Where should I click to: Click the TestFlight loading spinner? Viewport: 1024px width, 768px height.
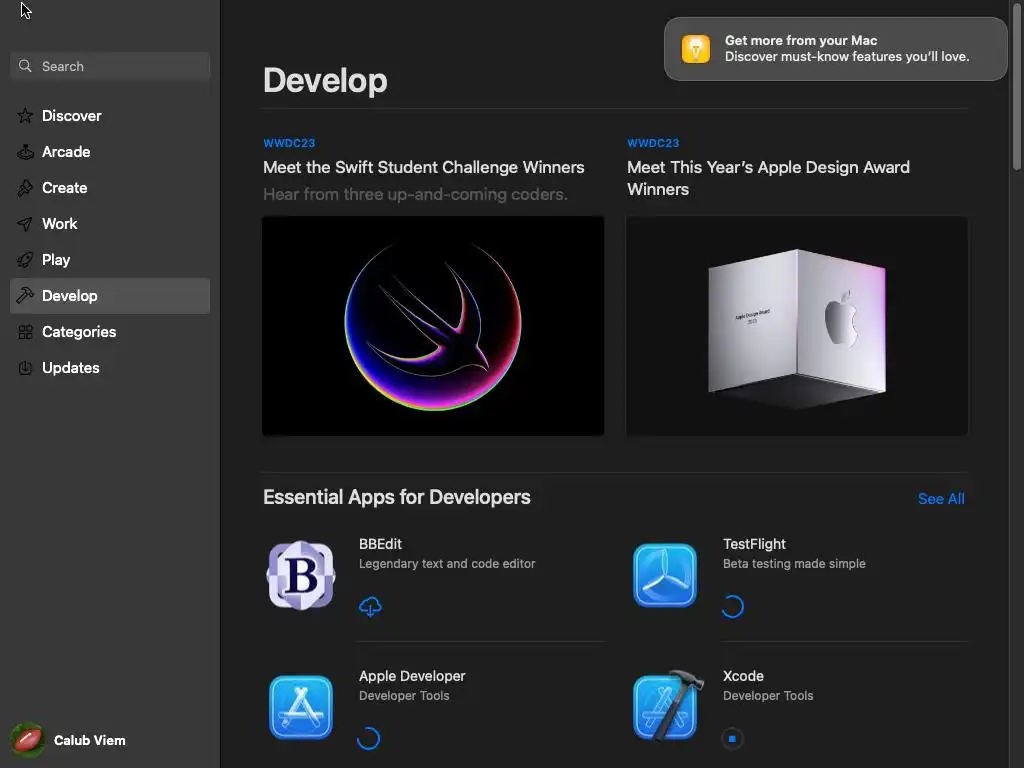[733, 607]
